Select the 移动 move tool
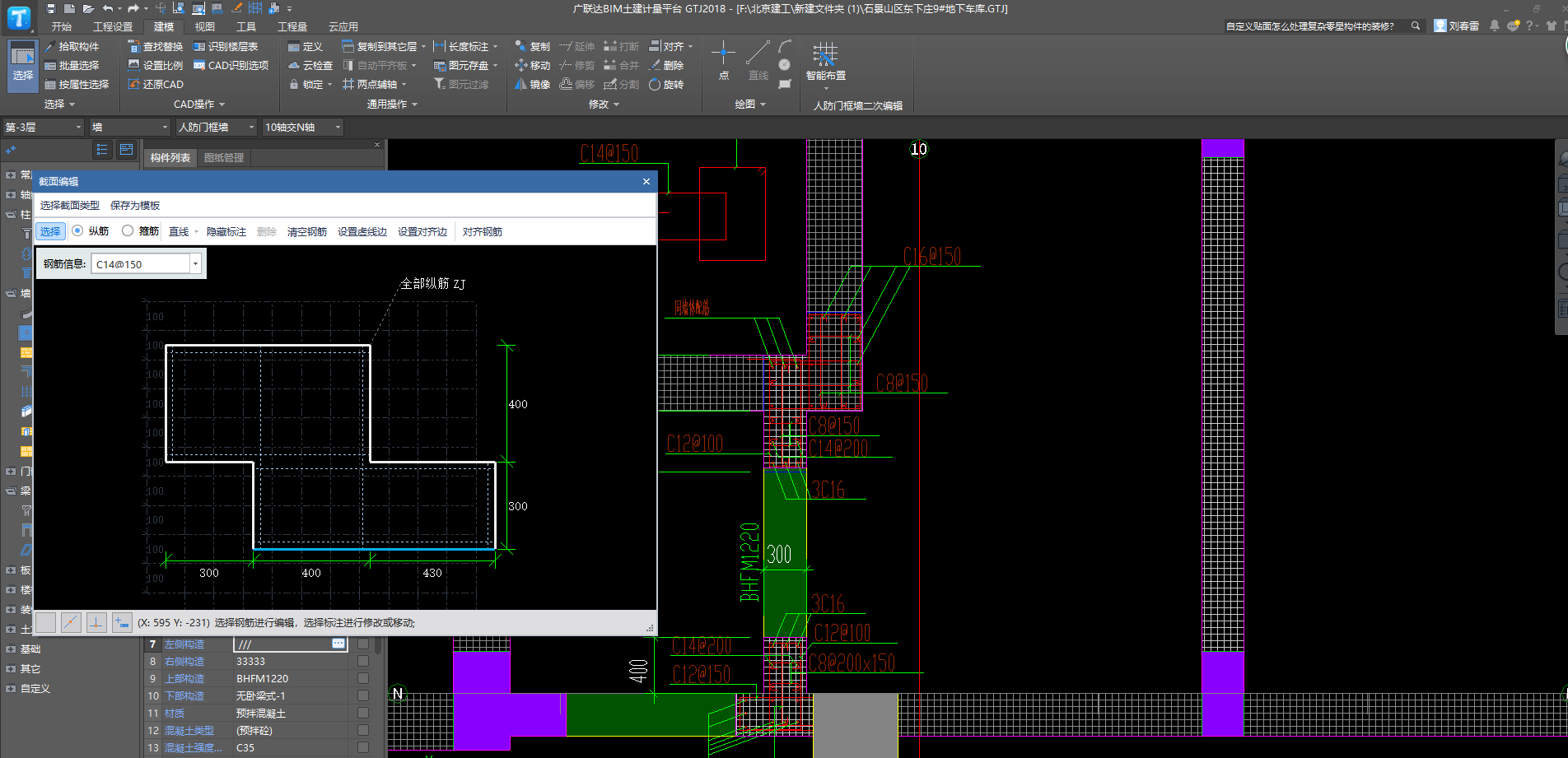This screenshot has height=758, width=1568. pyautogui.click(x=532, y=66)
